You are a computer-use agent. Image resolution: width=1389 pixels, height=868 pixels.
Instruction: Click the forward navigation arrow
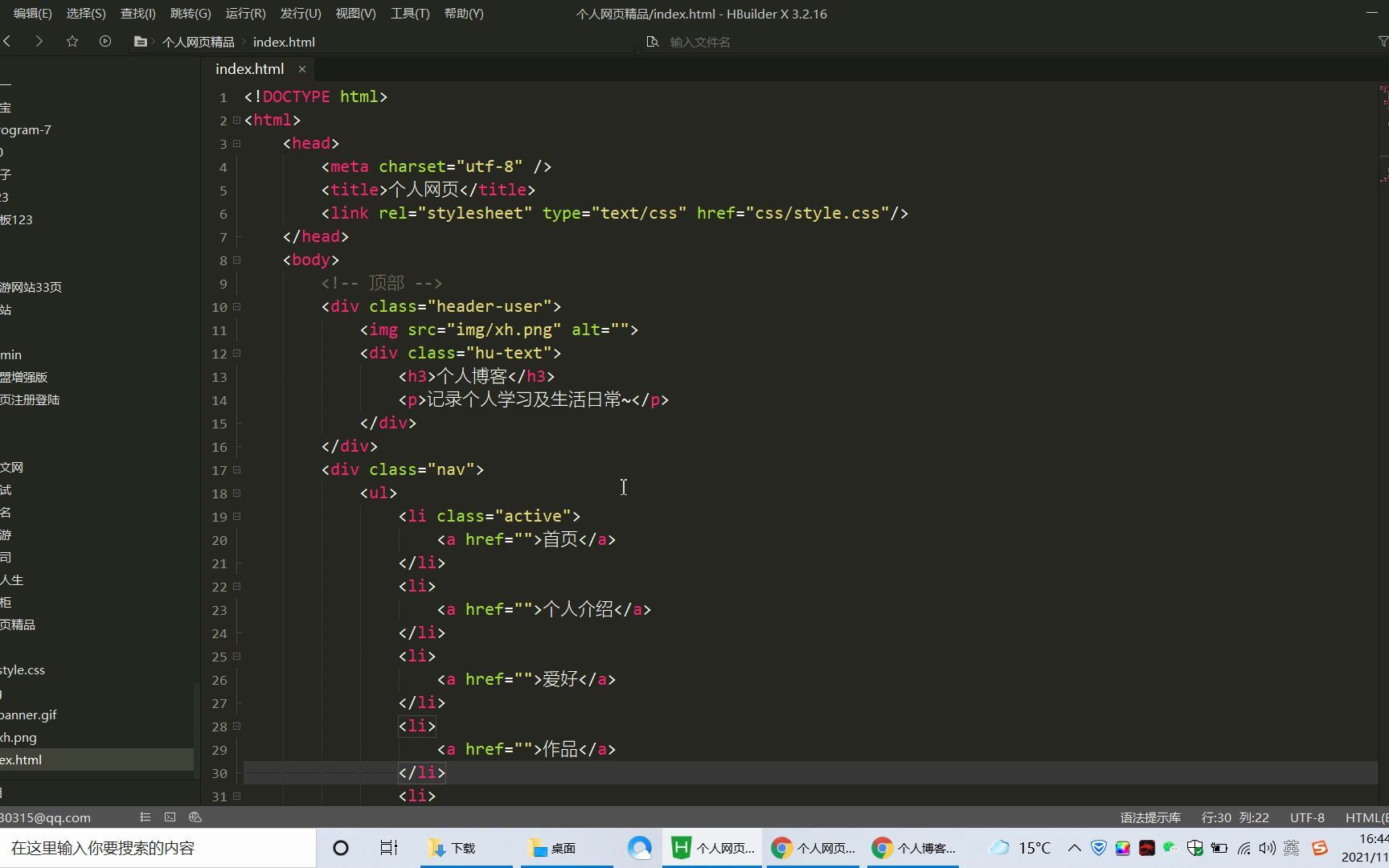[39, 41]
